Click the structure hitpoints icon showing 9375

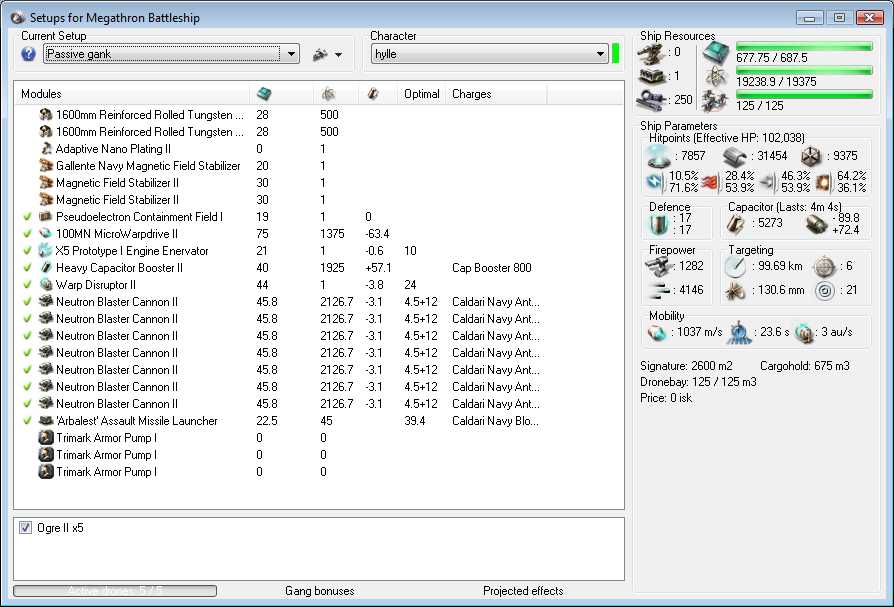[811, 156]
